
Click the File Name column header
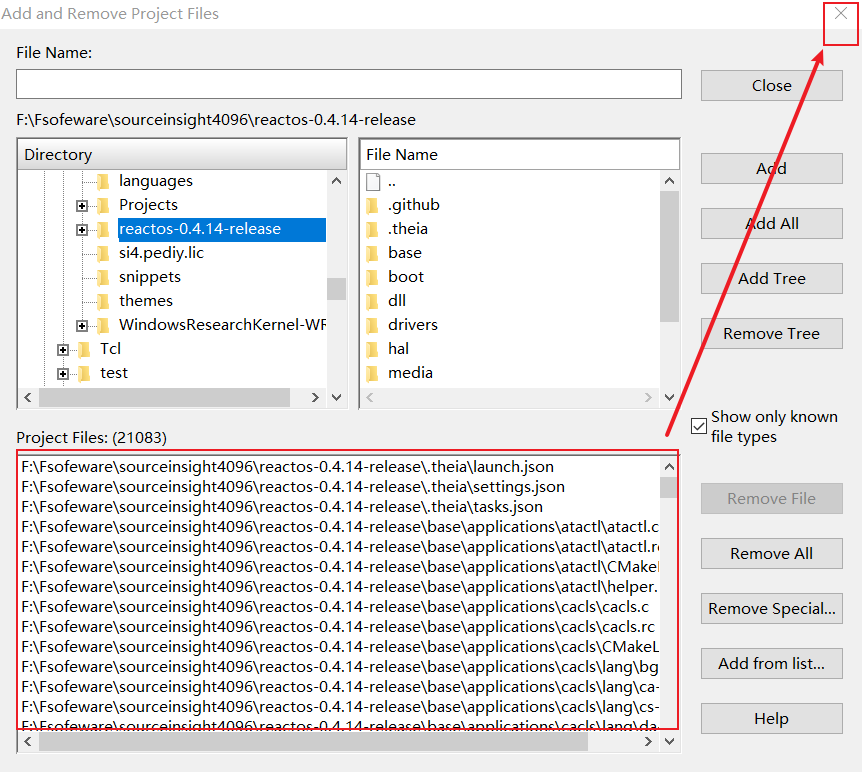pyautogui.click(x=520, y=155)
